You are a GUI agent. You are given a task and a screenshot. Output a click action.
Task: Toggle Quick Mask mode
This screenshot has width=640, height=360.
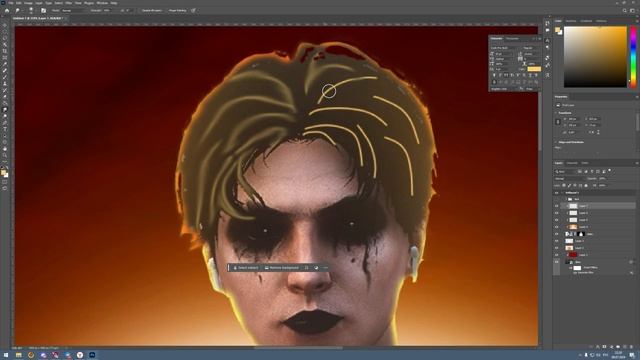(5, 182)
